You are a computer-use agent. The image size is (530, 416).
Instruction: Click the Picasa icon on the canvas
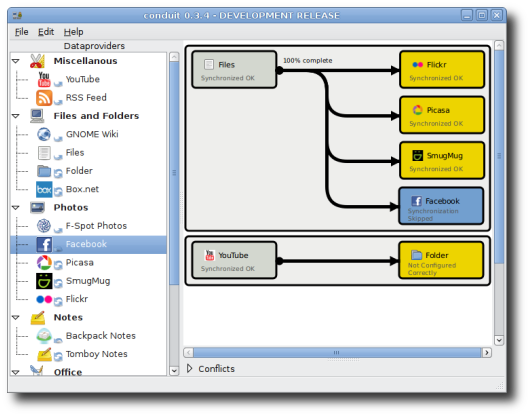417,110
